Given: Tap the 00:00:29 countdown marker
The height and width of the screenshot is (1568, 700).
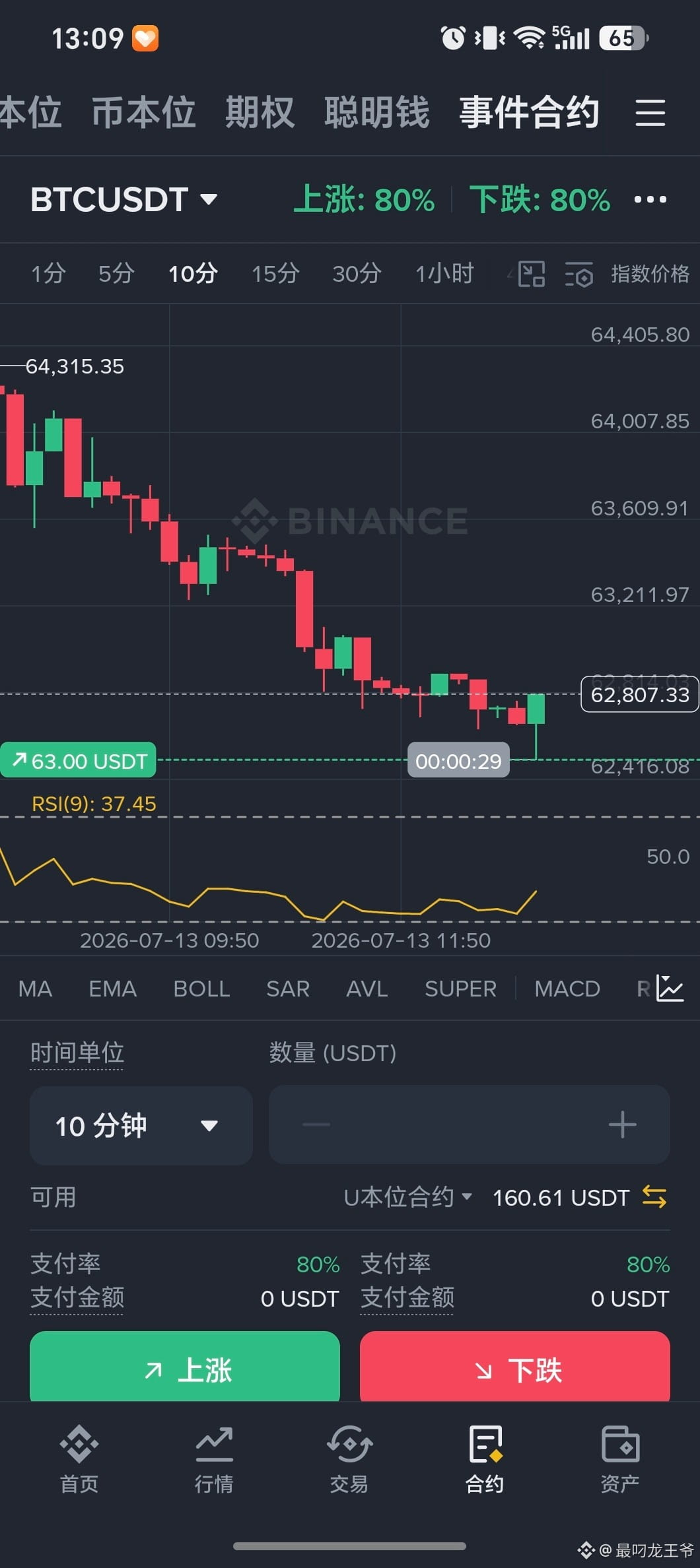Looking at the screenshot, I should pos(458,760).
